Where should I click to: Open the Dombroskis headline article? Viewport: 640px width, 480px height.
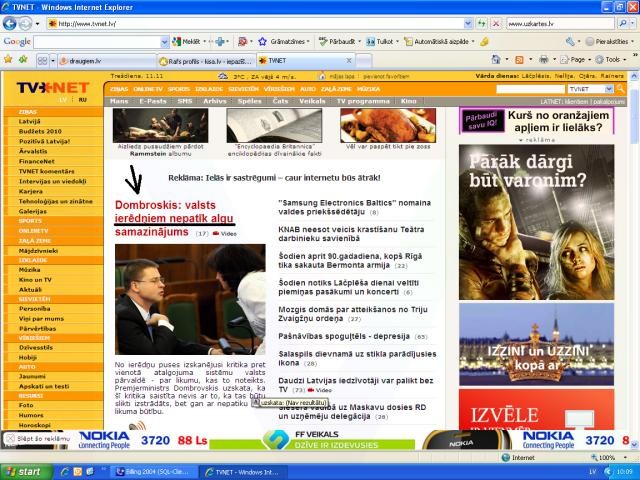pyautogui.click(x=174, y=218)
